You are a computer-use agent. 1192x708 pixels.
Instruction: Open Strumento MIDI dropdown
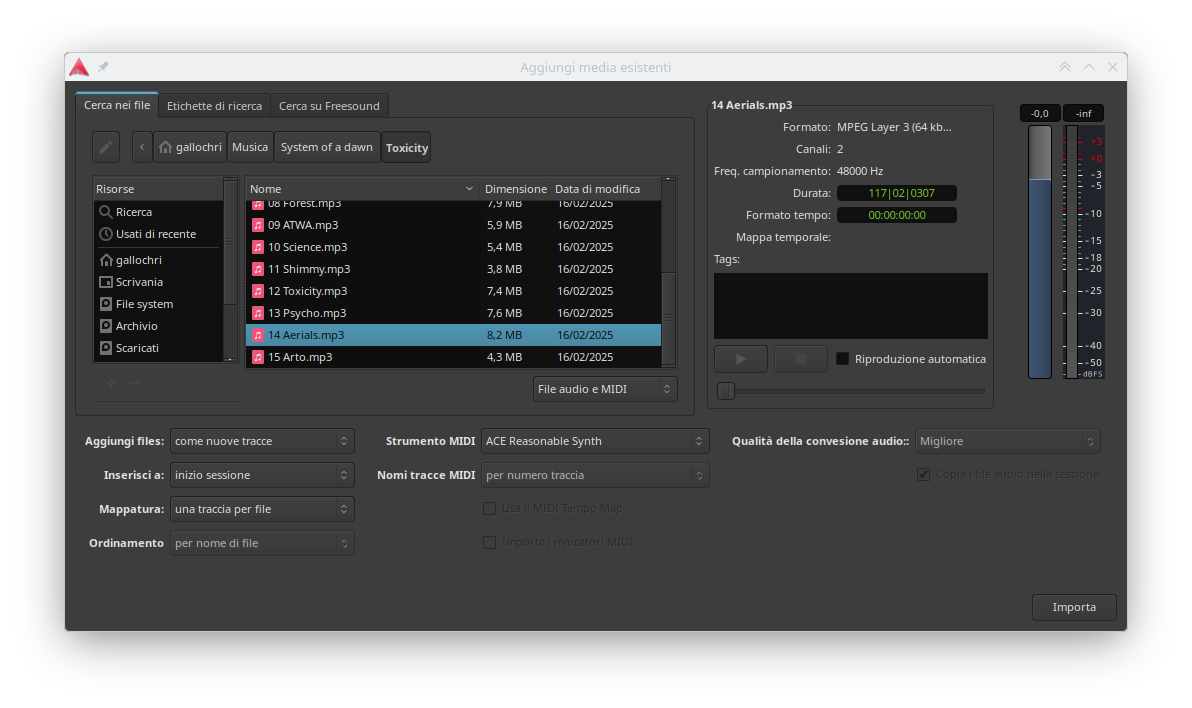tap(594, 441)
